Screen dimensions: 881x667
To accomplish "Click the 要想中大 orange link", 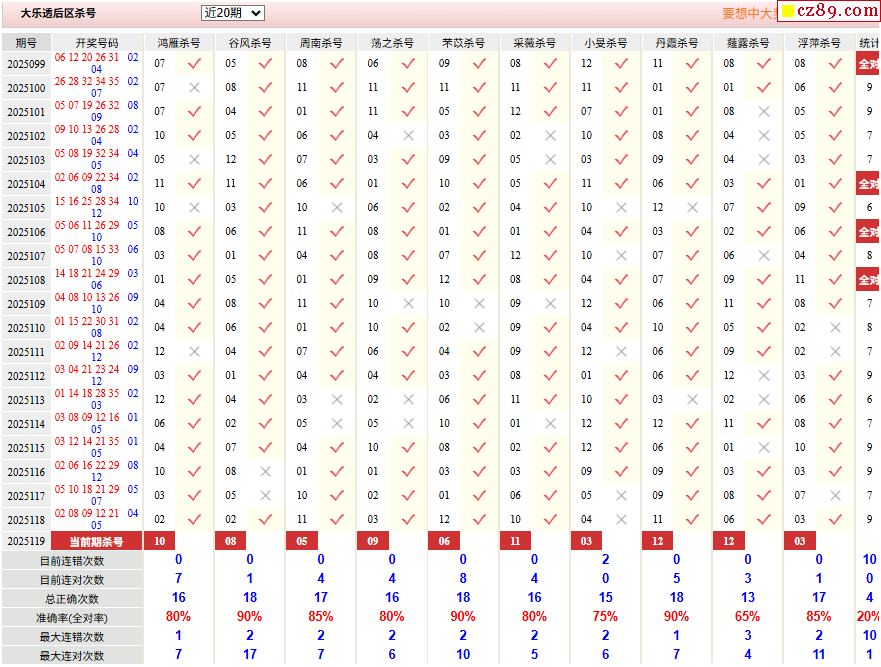I will tap(748, 14).
